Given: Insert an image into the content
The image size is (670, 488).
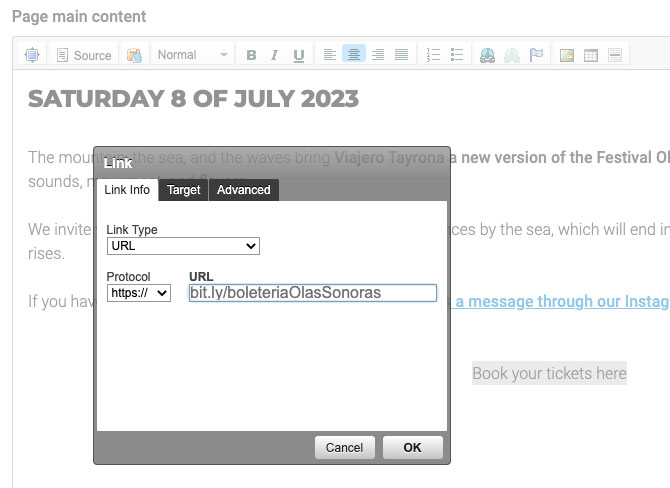Looking at the screenshot, I should (x=567, y=55).
